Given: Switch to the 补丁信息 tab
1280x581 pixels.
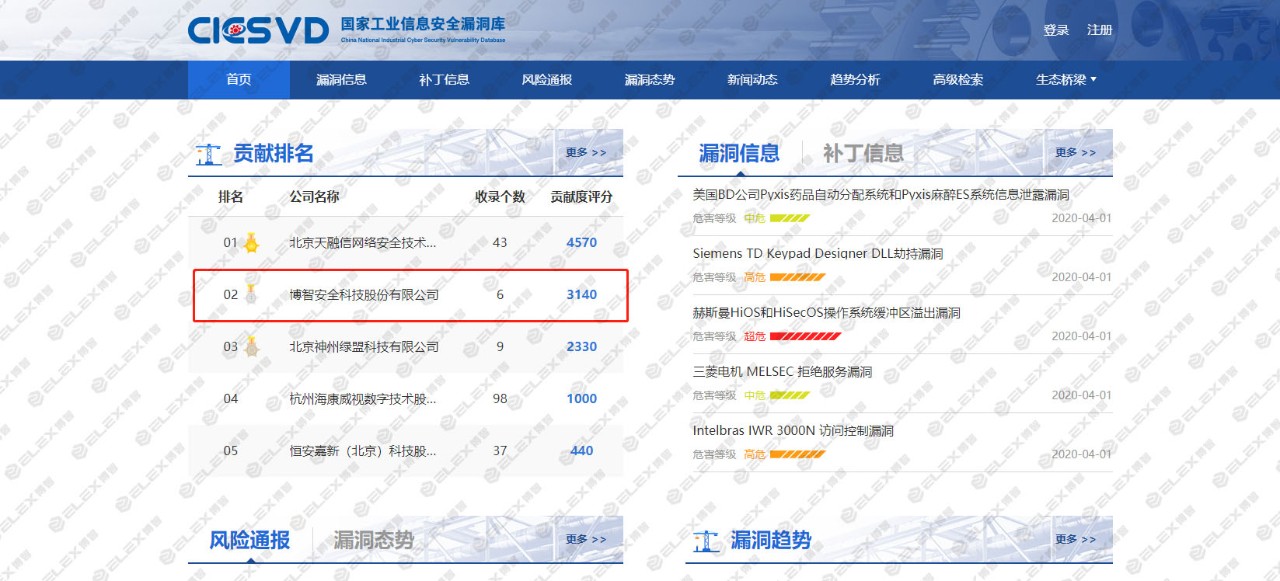Looking at the screenshot, I should coord(861,152).
